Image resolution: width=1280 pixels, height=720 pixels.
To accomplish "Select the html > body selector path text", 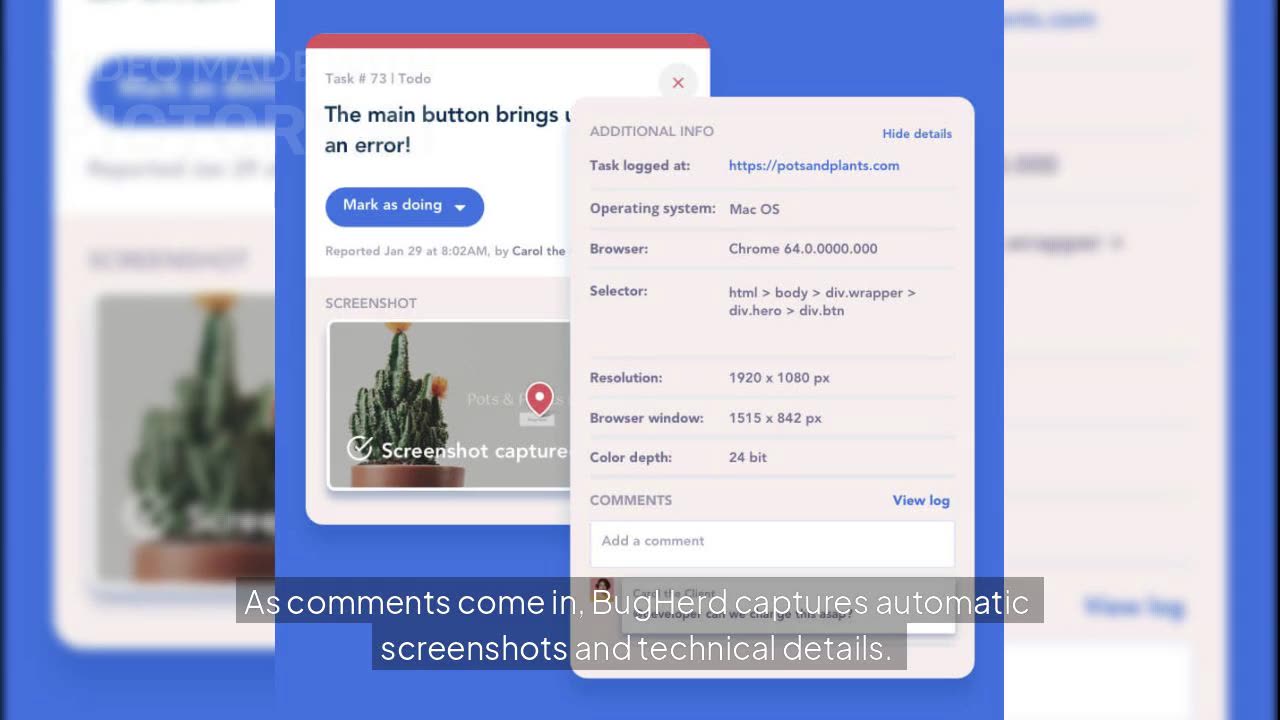I will point(822,302).
